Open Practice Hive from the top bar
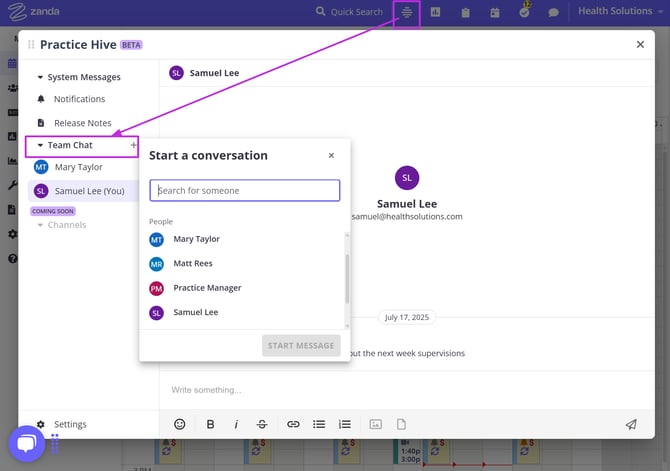The image size is (670, 471). coord(407,12)
